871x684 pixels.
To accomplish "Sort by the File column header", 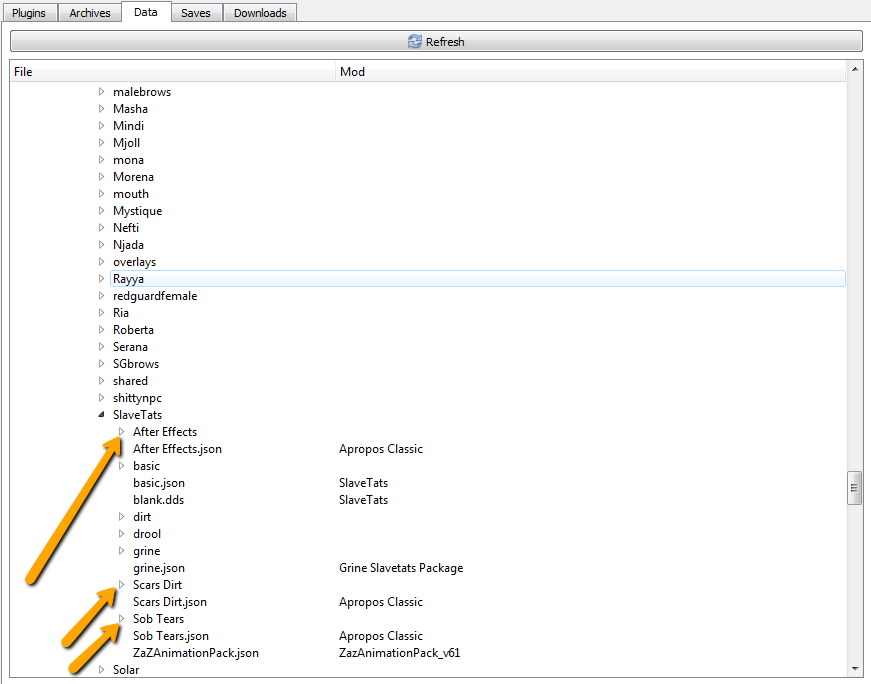I will click(x=170, y=72).
